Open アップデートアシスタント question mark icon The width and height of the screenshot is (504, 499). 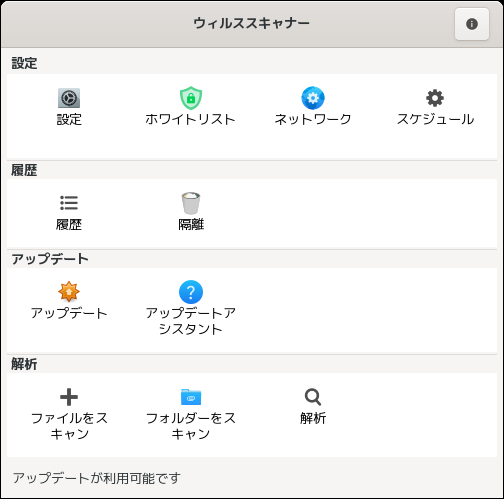click(191, 292)
